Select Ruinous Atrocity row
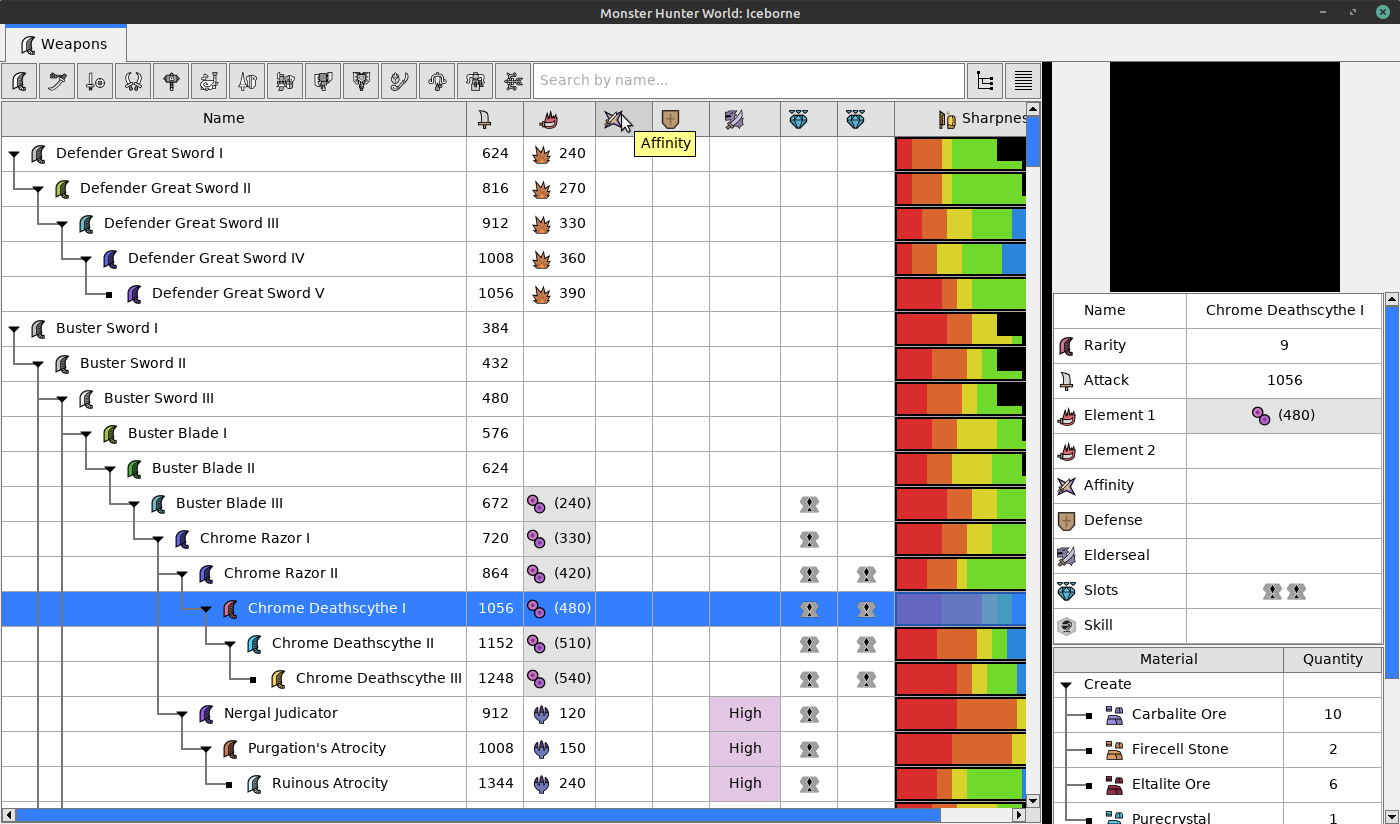 pos(513,784)
